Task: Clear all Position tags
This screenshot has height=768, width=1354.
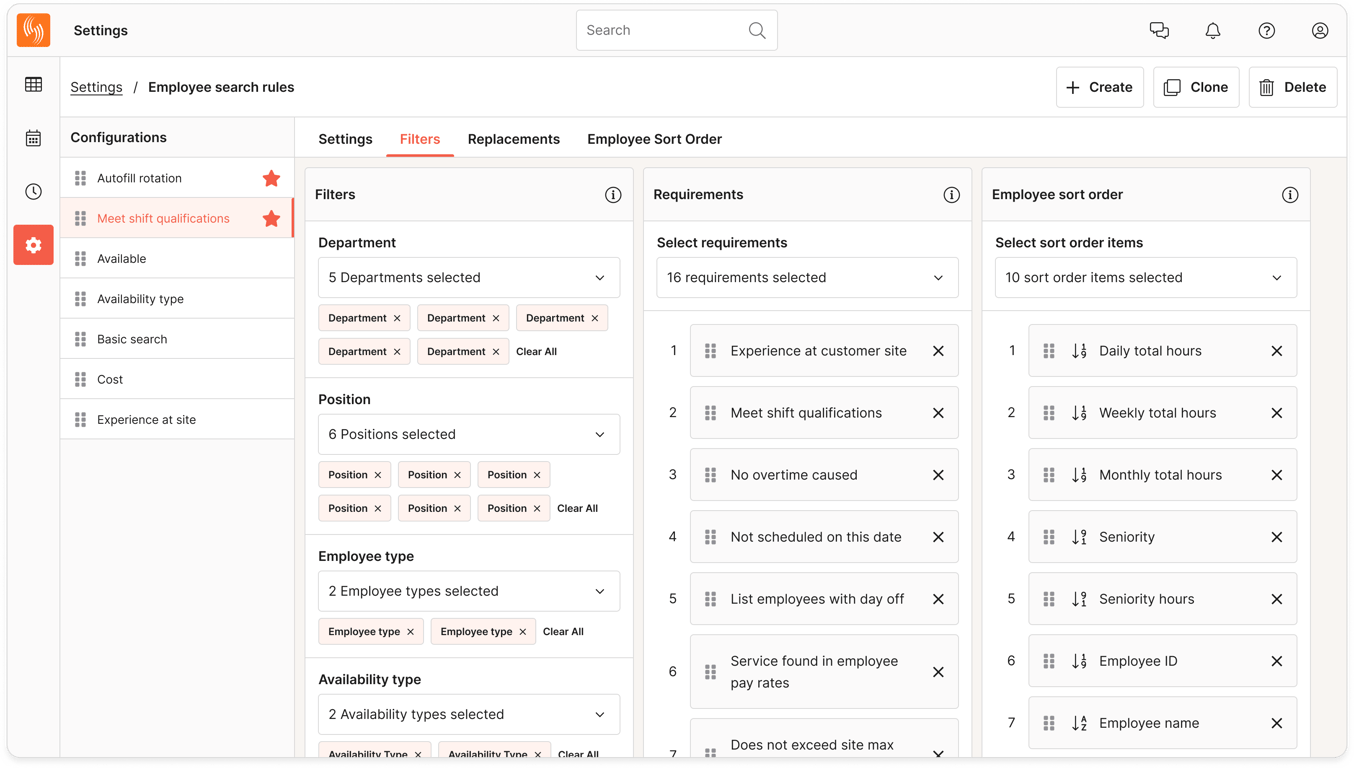Action: coord(577,509)
